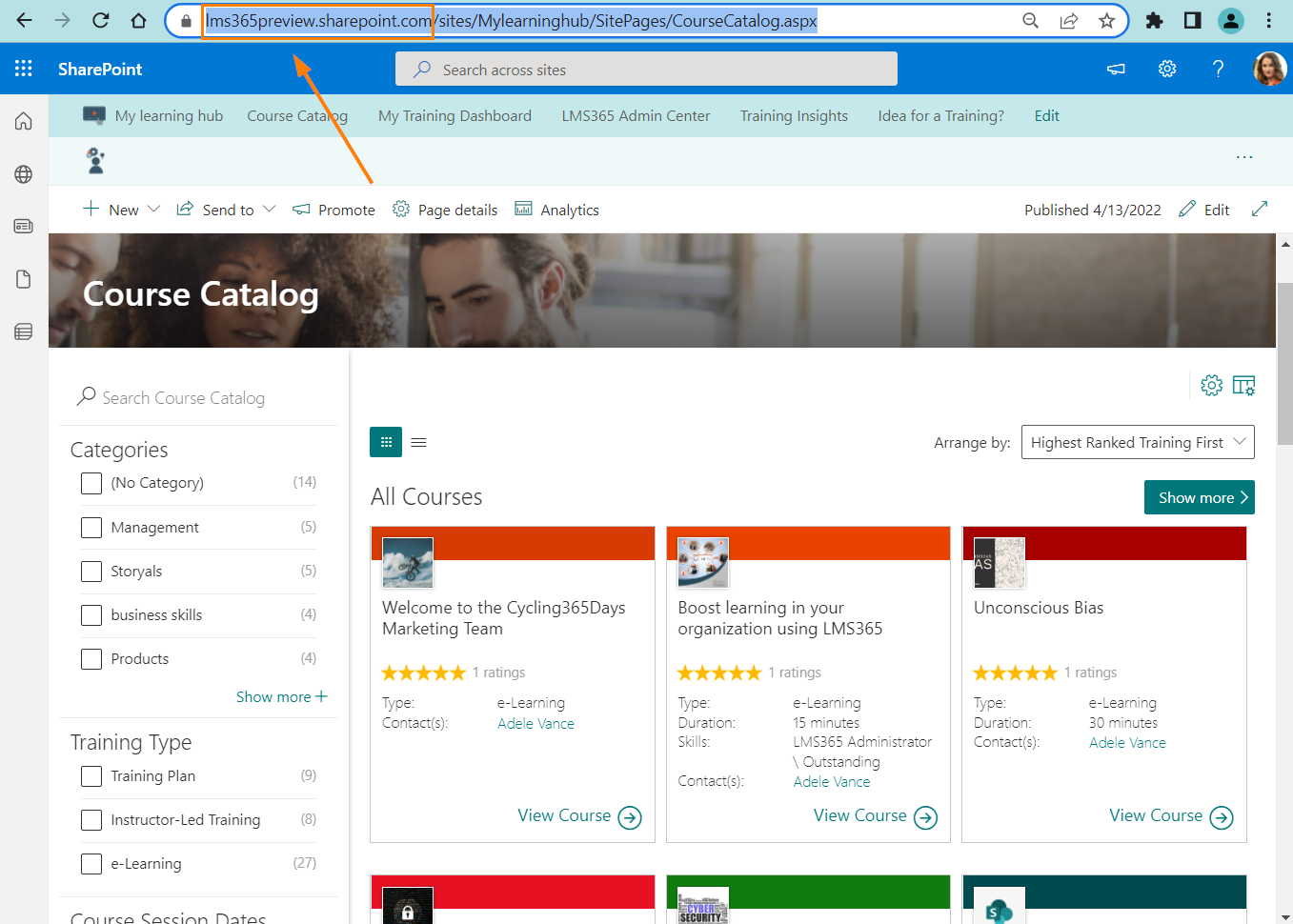The width and height of the screenshot is (1293, 924).
Task: Check the Products category filter
Action: (x=91, y=658)
